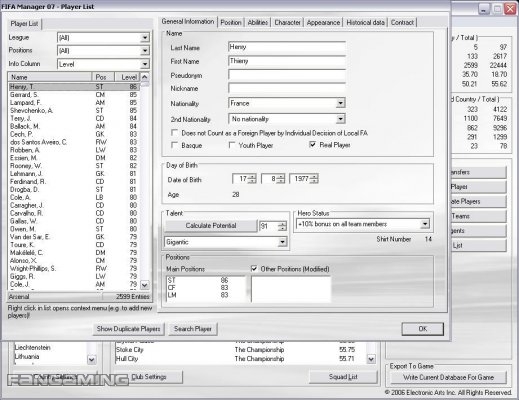The image size is (519, 400).
Task: Adjust the birth month spinner
Action: pyautogui.click(x=281, y=179)
